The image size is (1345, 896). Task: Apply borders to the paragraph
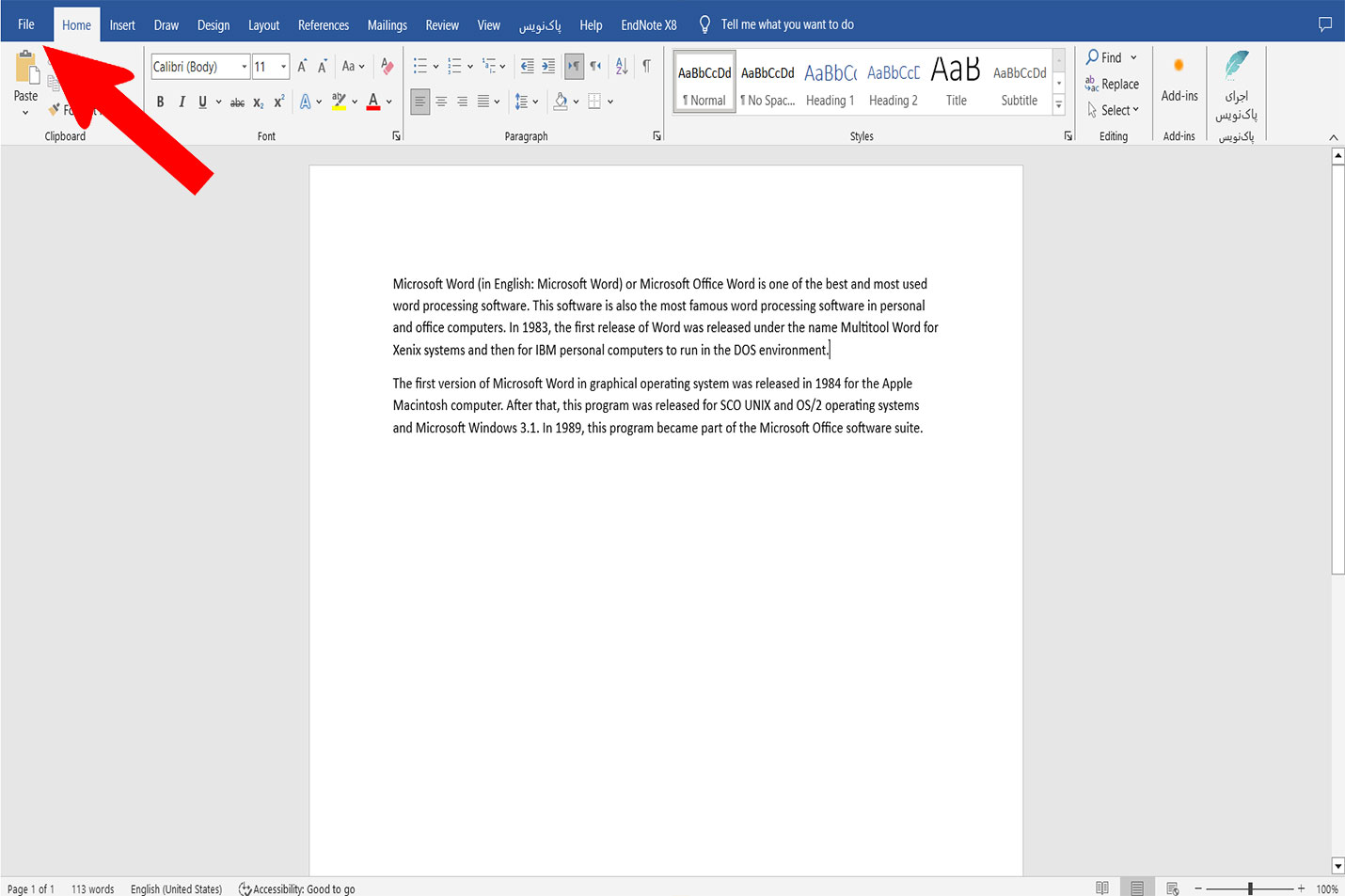point(594,102)
